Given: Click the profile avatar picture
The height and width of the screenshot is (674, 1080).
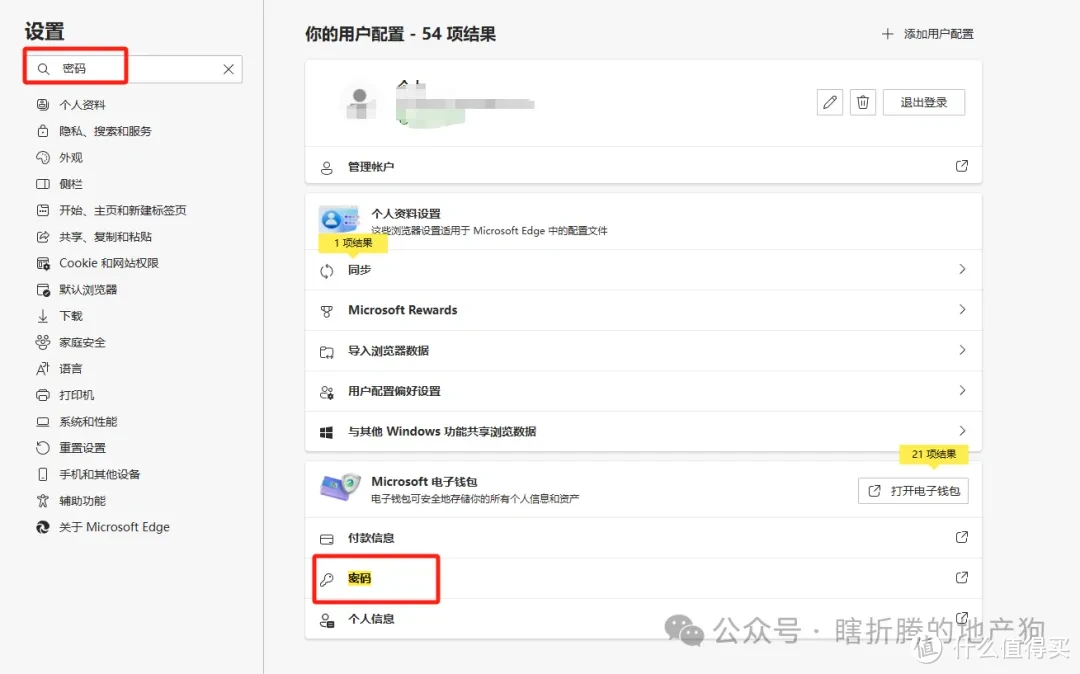Looking at the screenshot, I should [359, 103].
